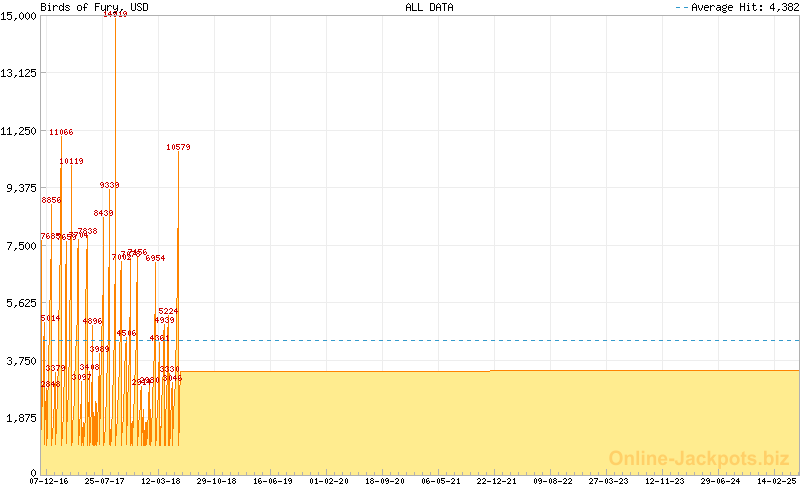Select the 5224 value label

click(x=168, y=311)
